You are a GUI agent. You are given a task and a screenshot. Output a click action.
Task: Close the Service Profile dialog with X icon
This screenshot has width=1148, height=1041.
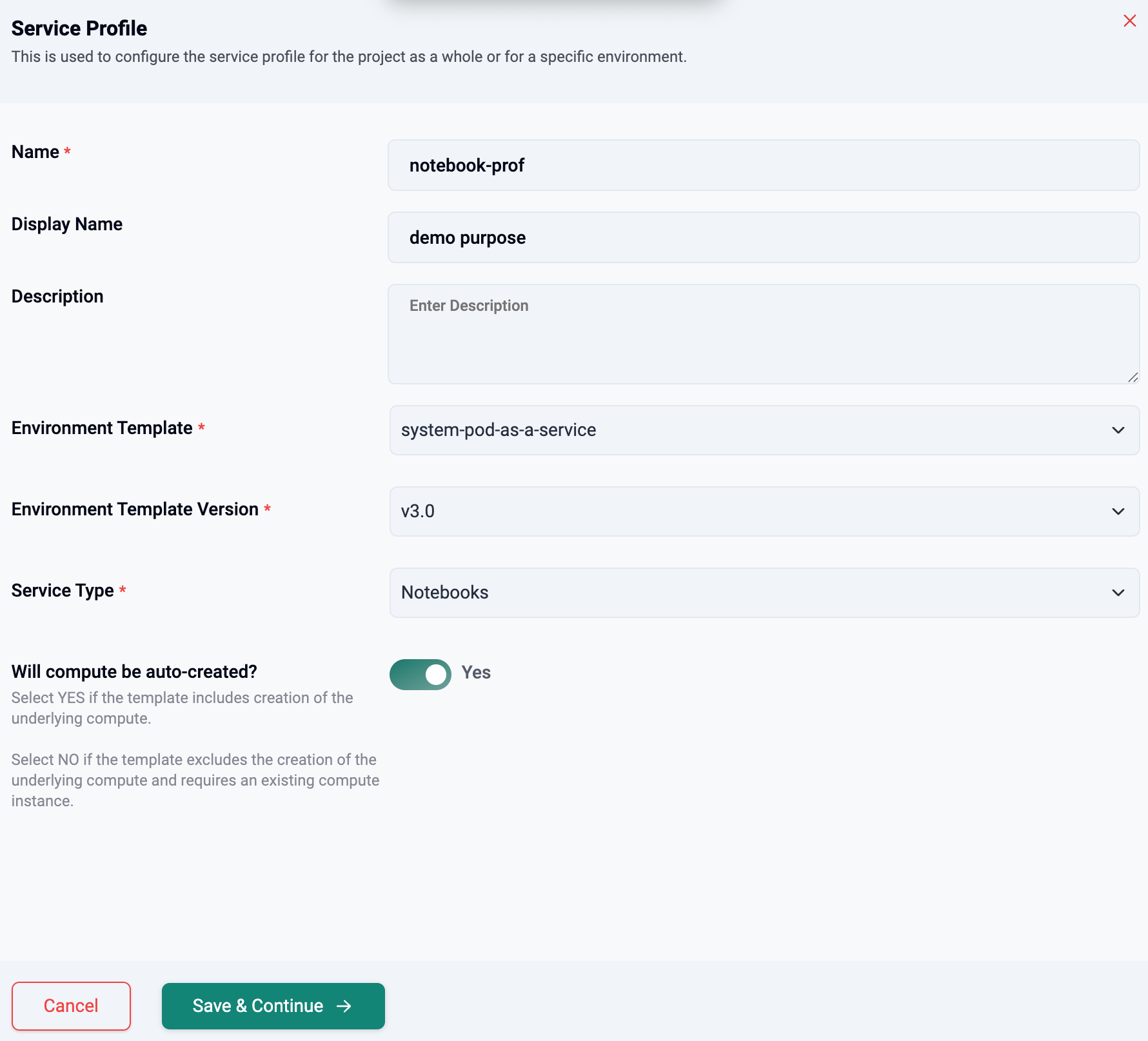[x=1129, y=21]
